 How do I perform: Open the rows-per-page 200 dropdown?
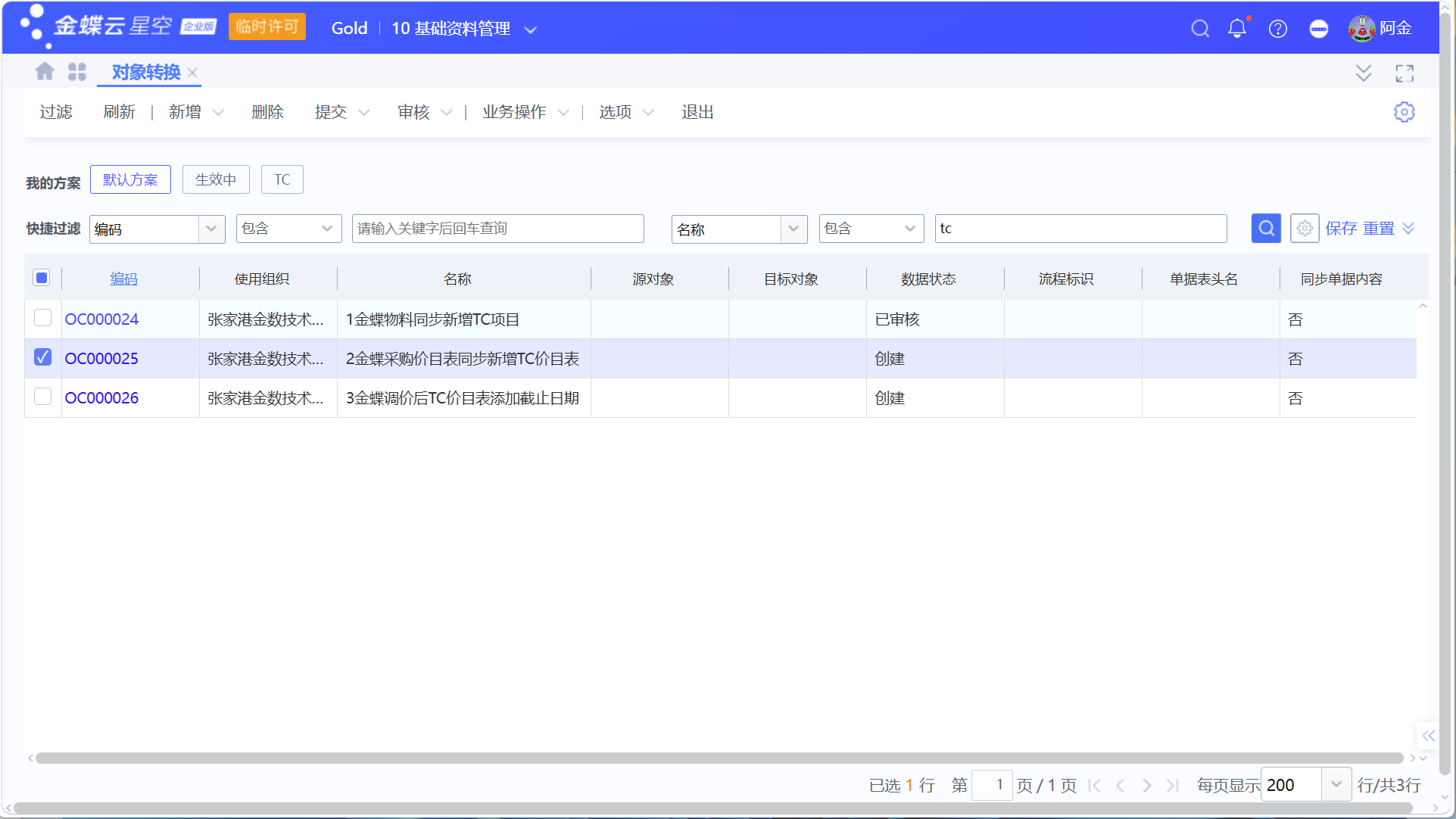tap(1336, 785)
